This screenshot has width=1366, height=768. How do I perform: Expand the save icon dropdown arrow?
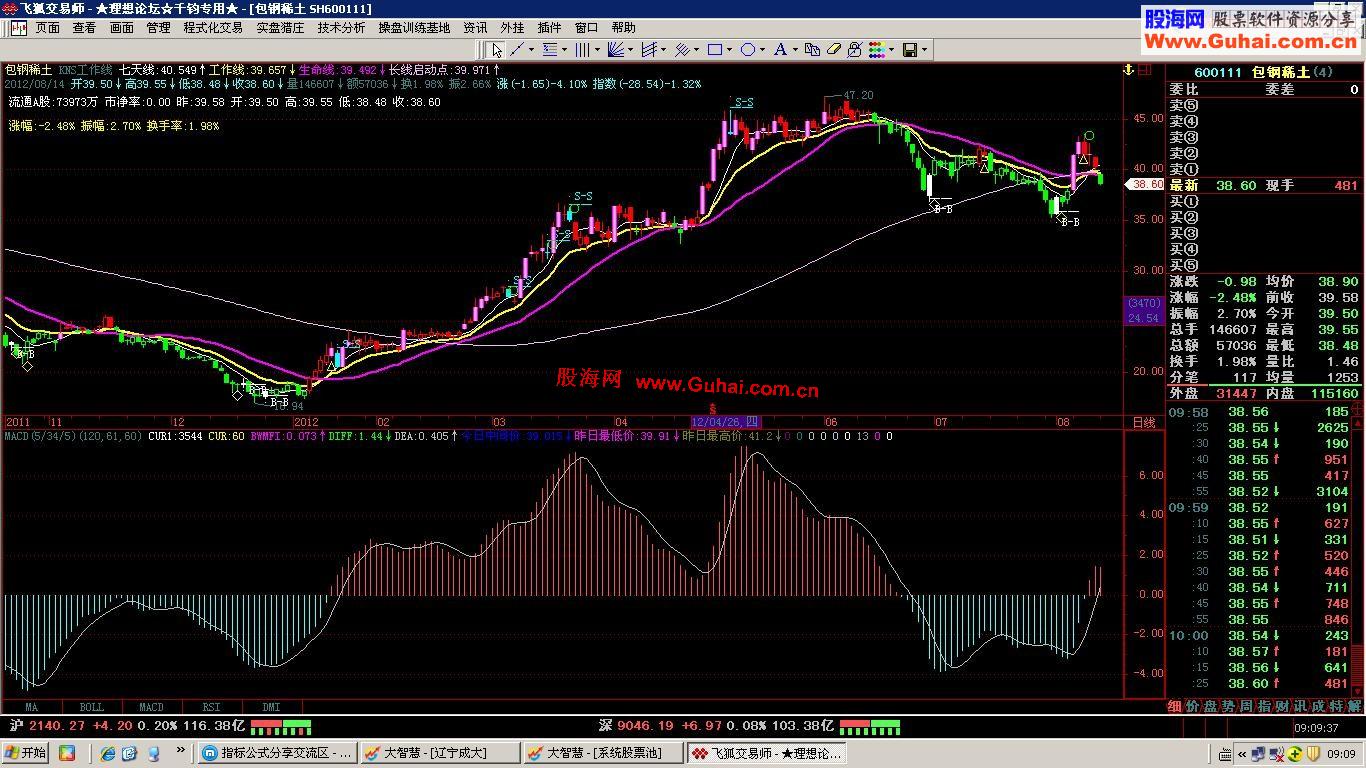924,49
